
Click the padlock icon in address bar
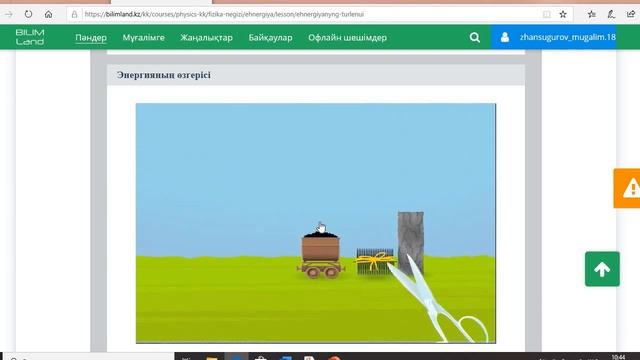74,14
